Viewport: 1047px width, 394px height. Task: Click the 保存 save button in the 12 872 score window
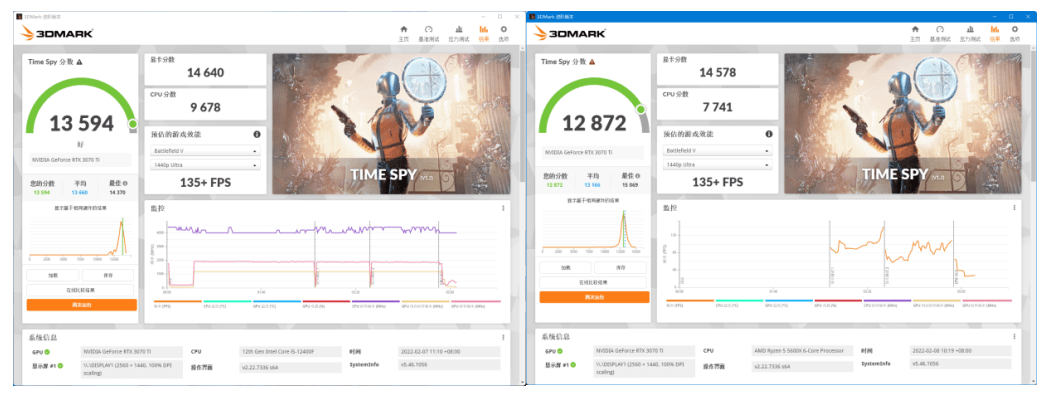[x=620, y=267]
